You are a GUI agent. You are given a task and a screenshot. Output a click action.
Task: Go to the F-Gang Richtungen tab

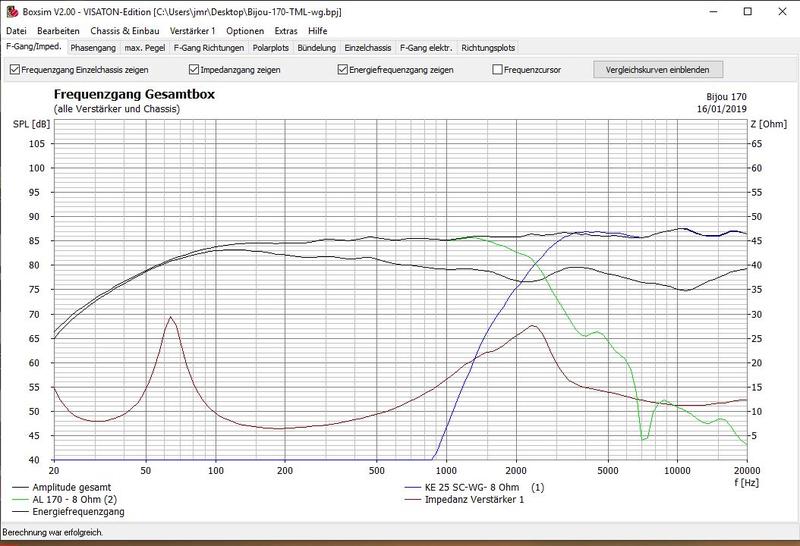[x=208, y=47]
